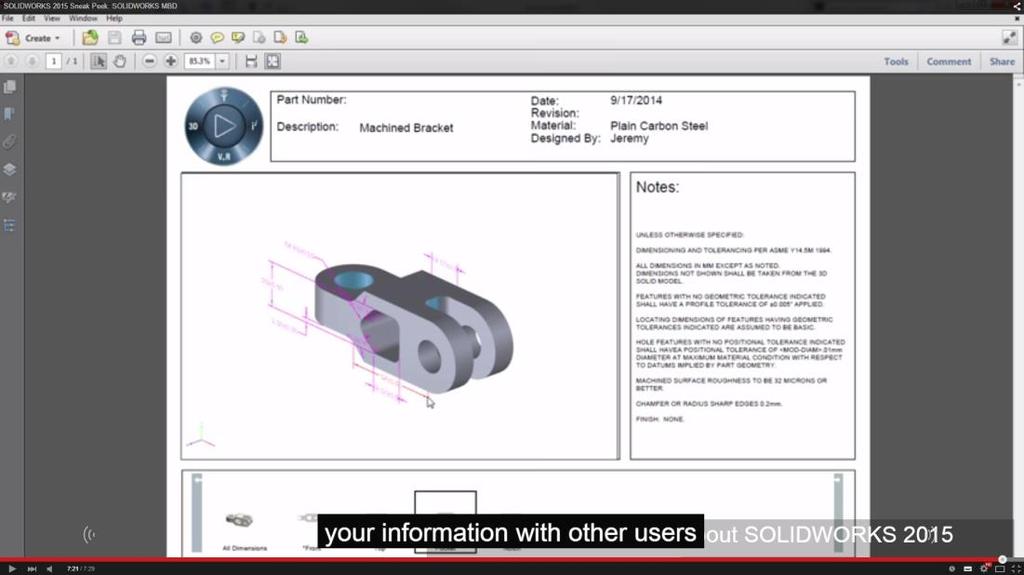The height and width of the screenshot is (575, 1024).
Task: Select the outlined view thumbnail in carousel
Action: (445, 521)
